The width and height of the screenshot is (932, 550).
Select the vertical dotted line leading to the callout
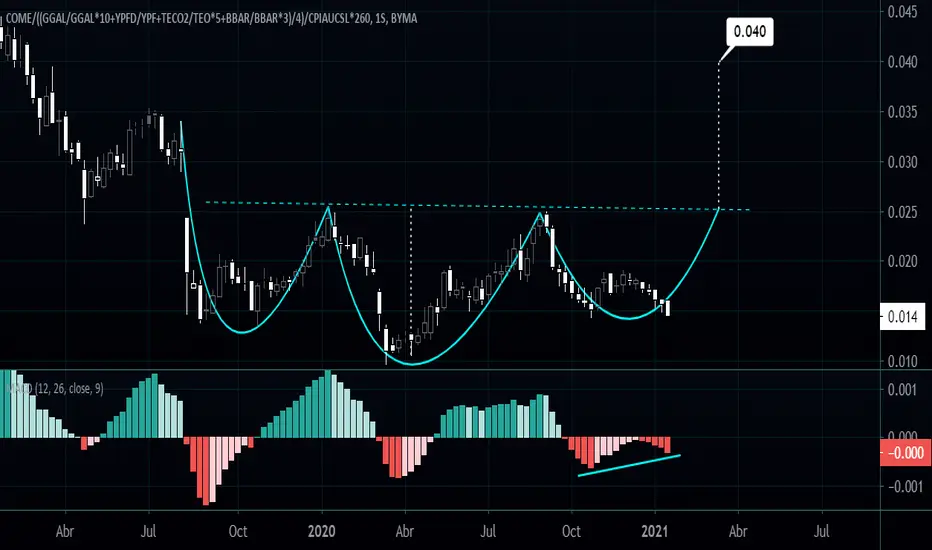pos(719,136)
